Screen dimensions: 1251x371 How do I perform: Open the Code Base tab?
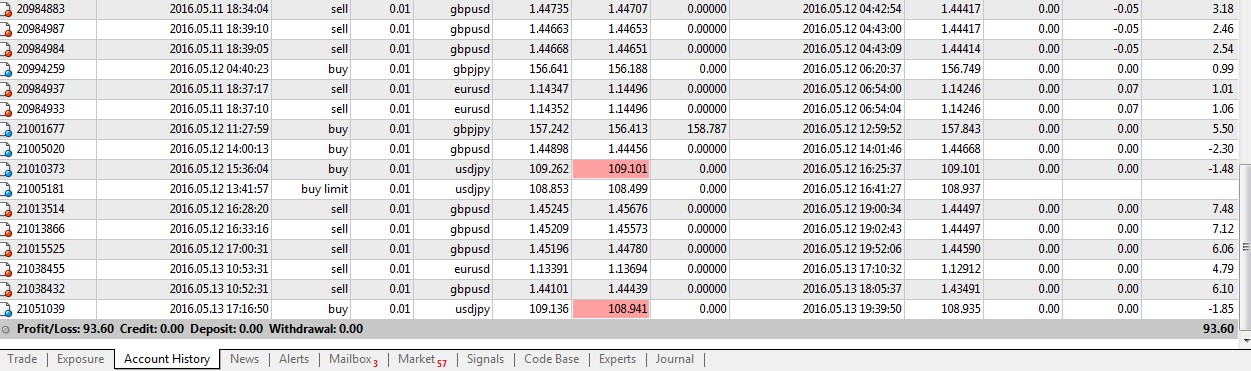(551, 359)
